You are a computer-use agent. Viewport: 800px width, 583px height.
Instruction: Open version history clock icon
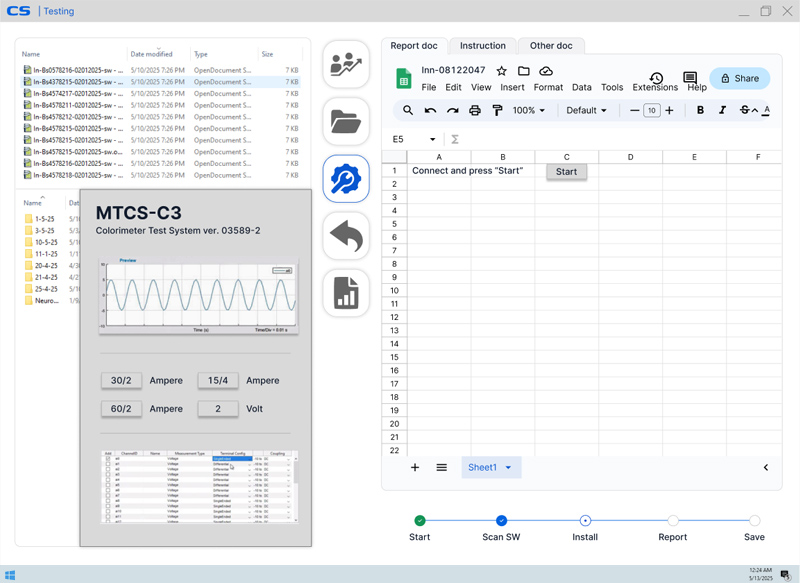pyautogui.click(x=656, y=78)
